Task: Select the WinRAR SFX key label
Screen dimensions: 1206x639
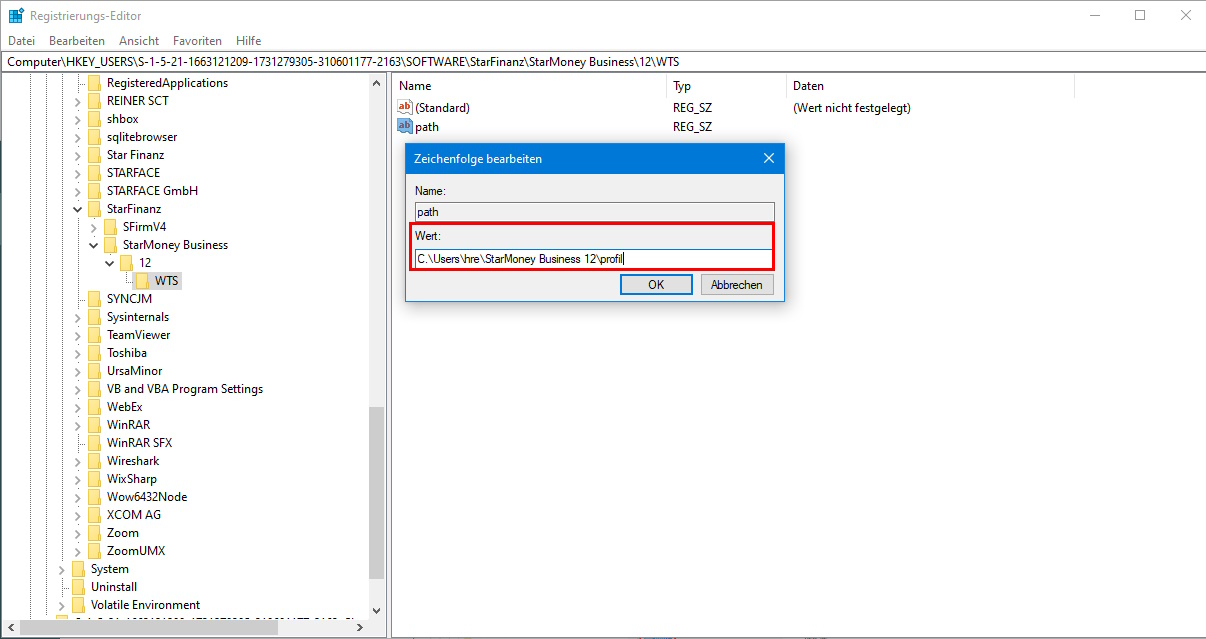Action: pos(139,443)
